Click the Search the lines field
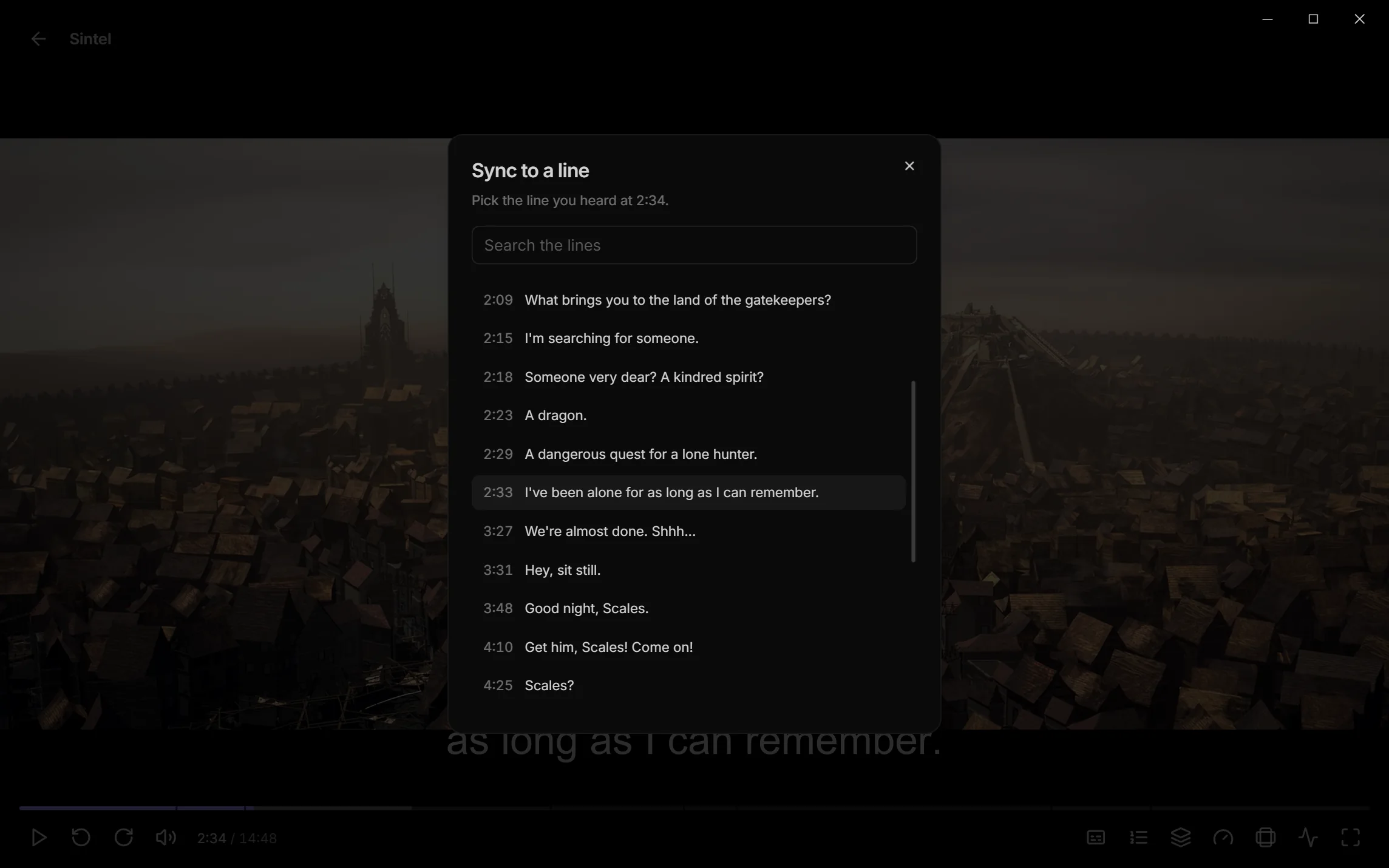 tap(694, 245)
